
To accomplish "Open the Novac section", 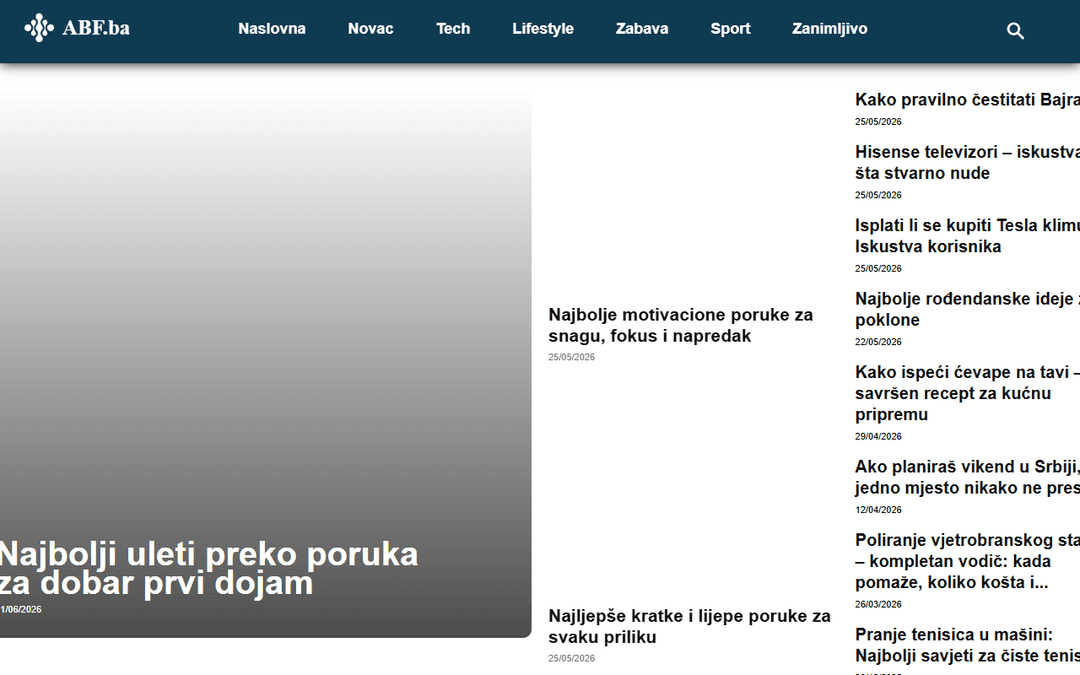I will pyautogui.click(x=371, y=29).
